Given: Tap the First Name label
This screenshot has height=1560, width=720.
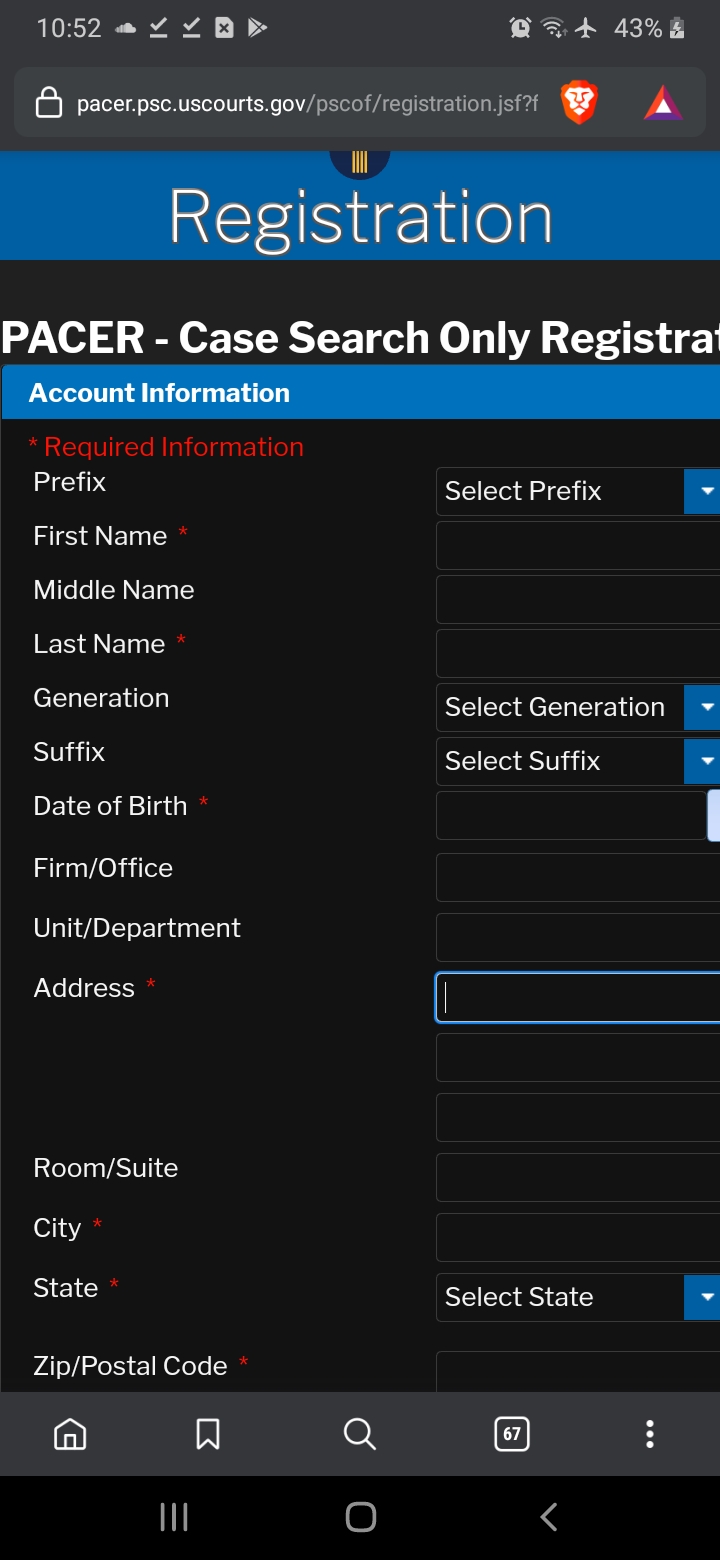Looking at the screenshot, I should pos(100,536).
